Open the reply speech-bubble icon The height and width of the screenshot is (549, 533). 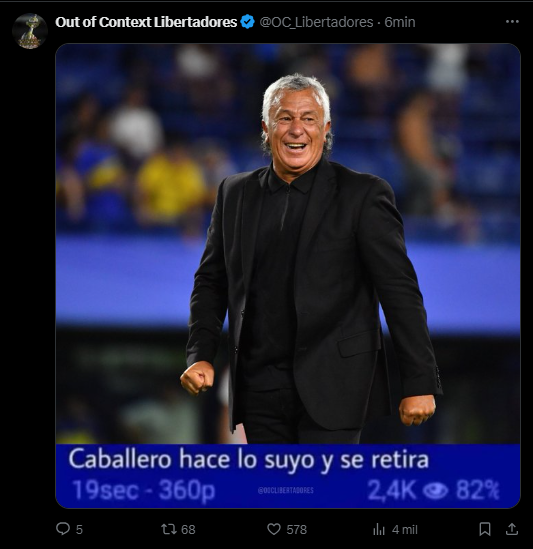(x=63, y=529)
